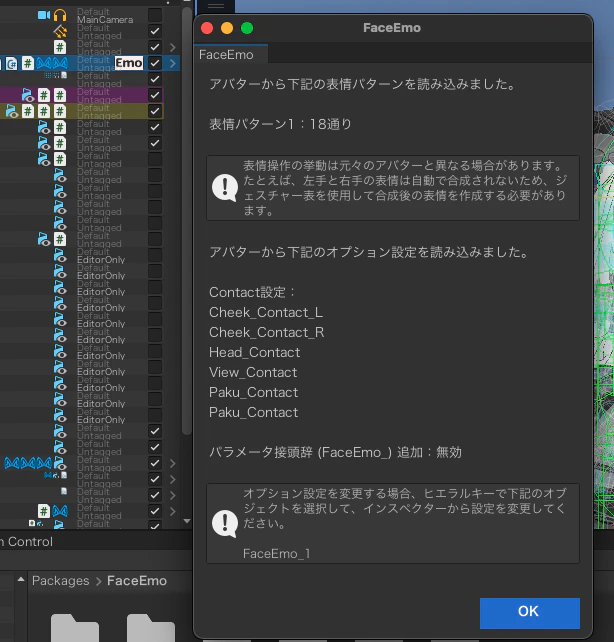Toggle the checkbox in the olive highlighted row
Screen dimensions: 614x642
click(155, 111)
